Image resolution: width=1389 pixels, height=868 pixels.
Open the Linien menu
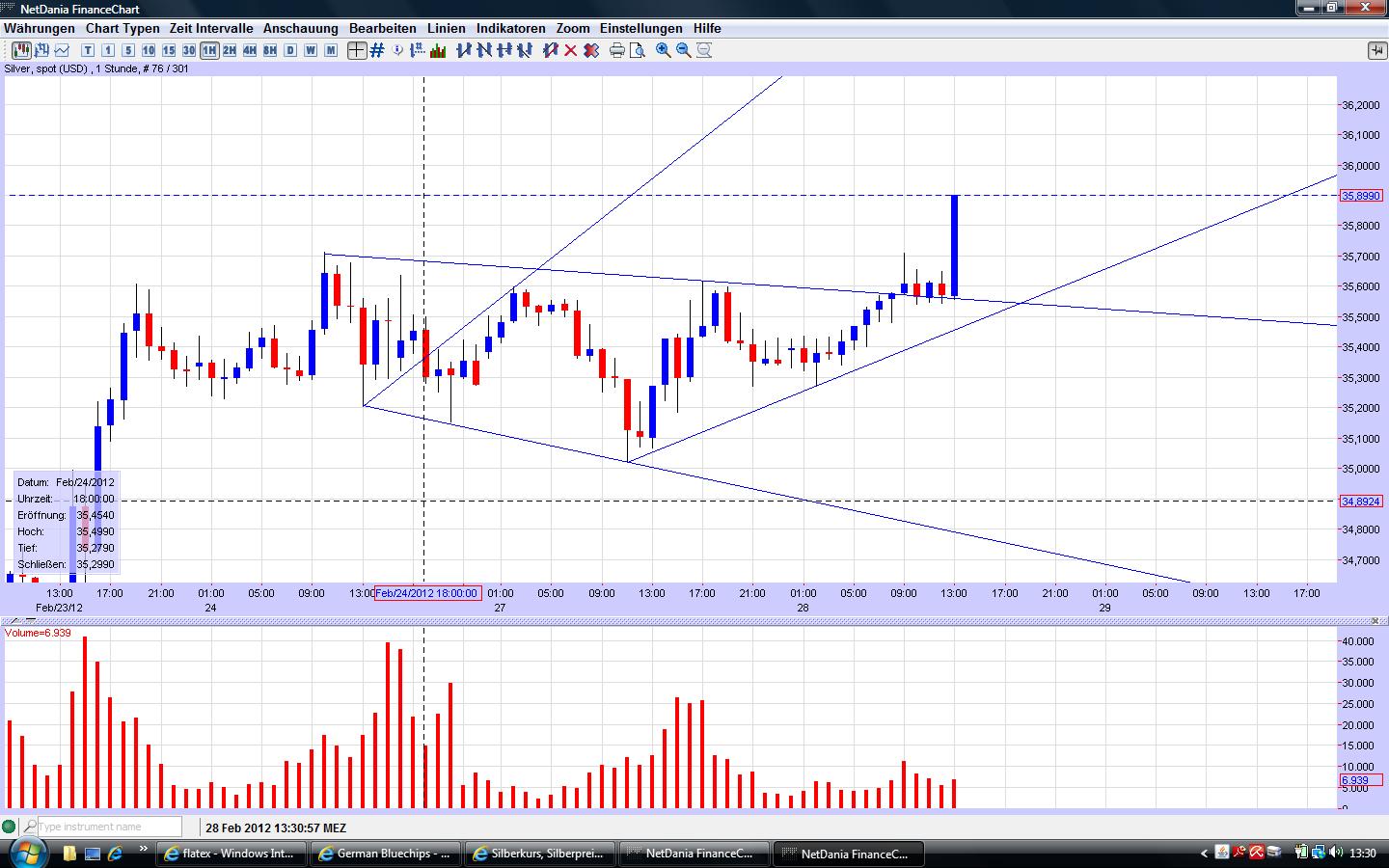(447, 29)
